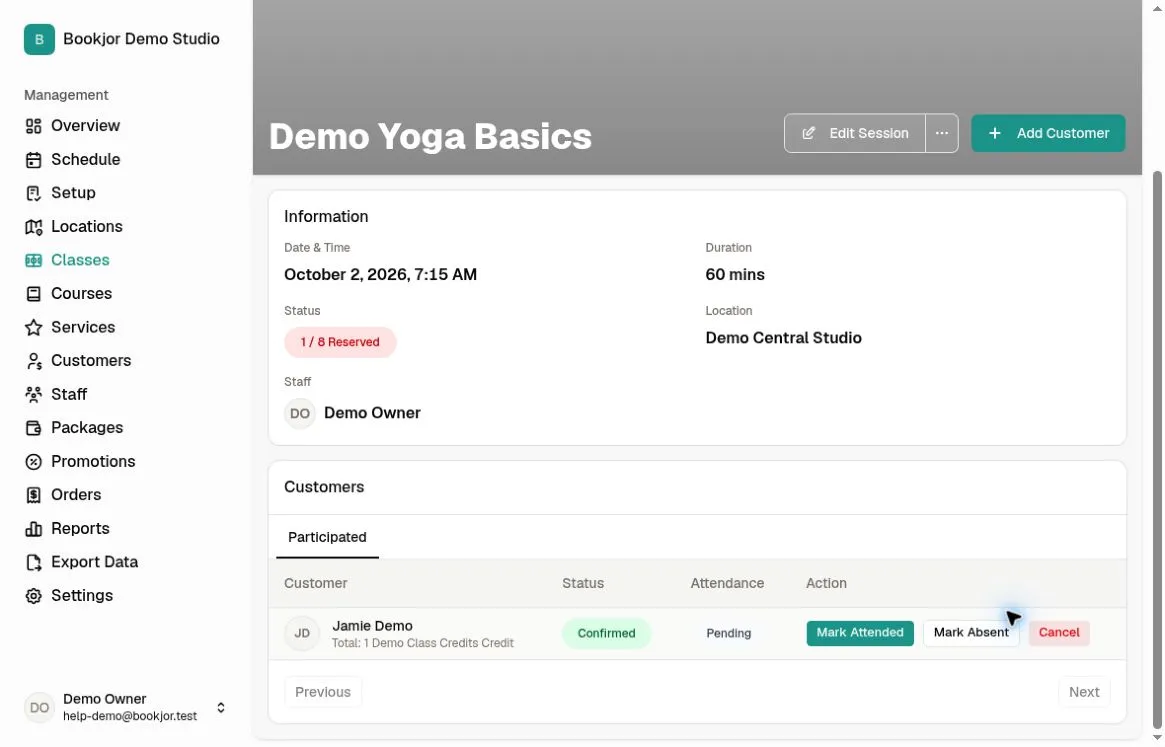Click the pencil icon on Edit Session
1165x747 pixels.
[x=808, y=133]
